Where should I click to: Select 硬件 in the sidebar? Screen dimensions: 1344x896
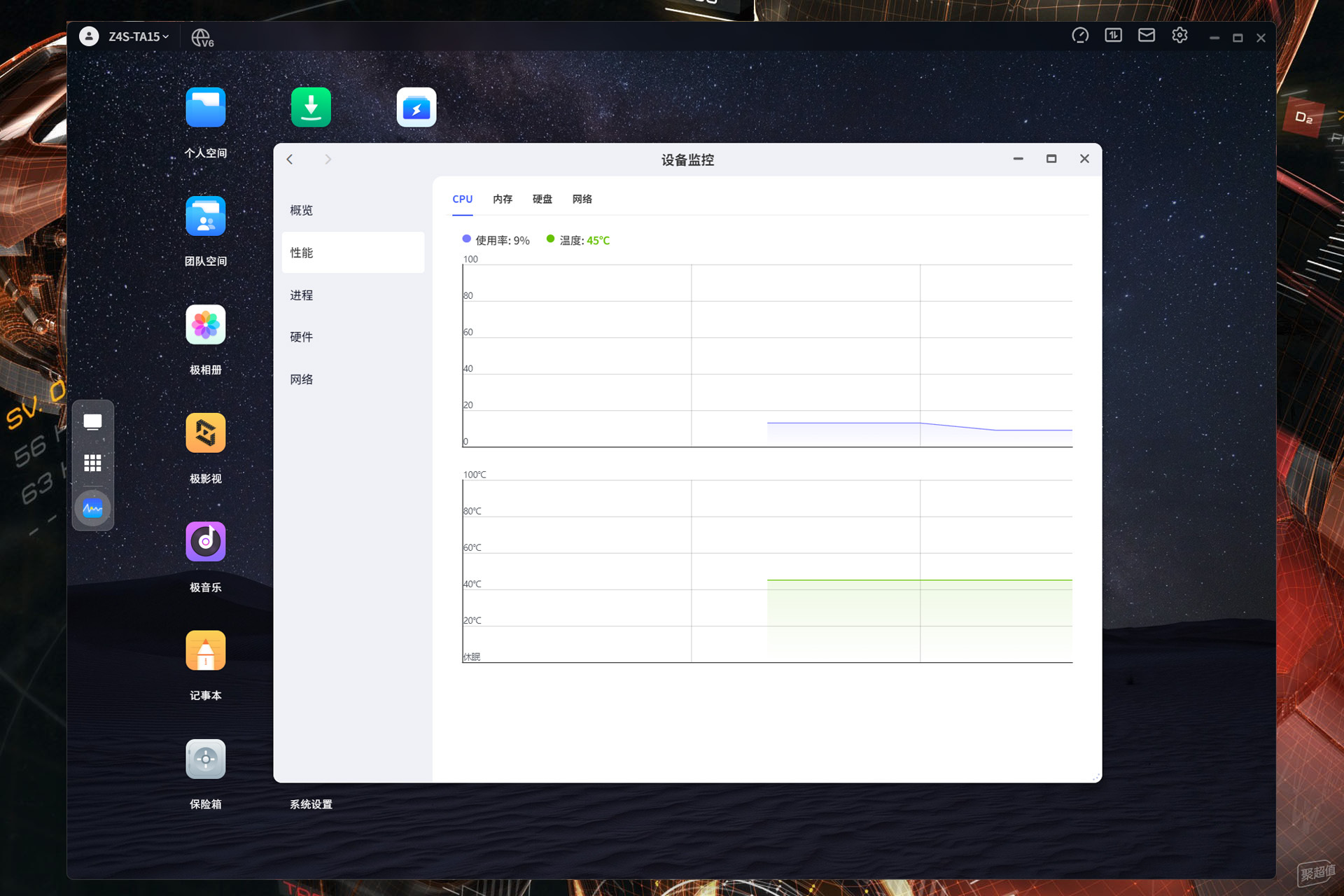[353, 337]
